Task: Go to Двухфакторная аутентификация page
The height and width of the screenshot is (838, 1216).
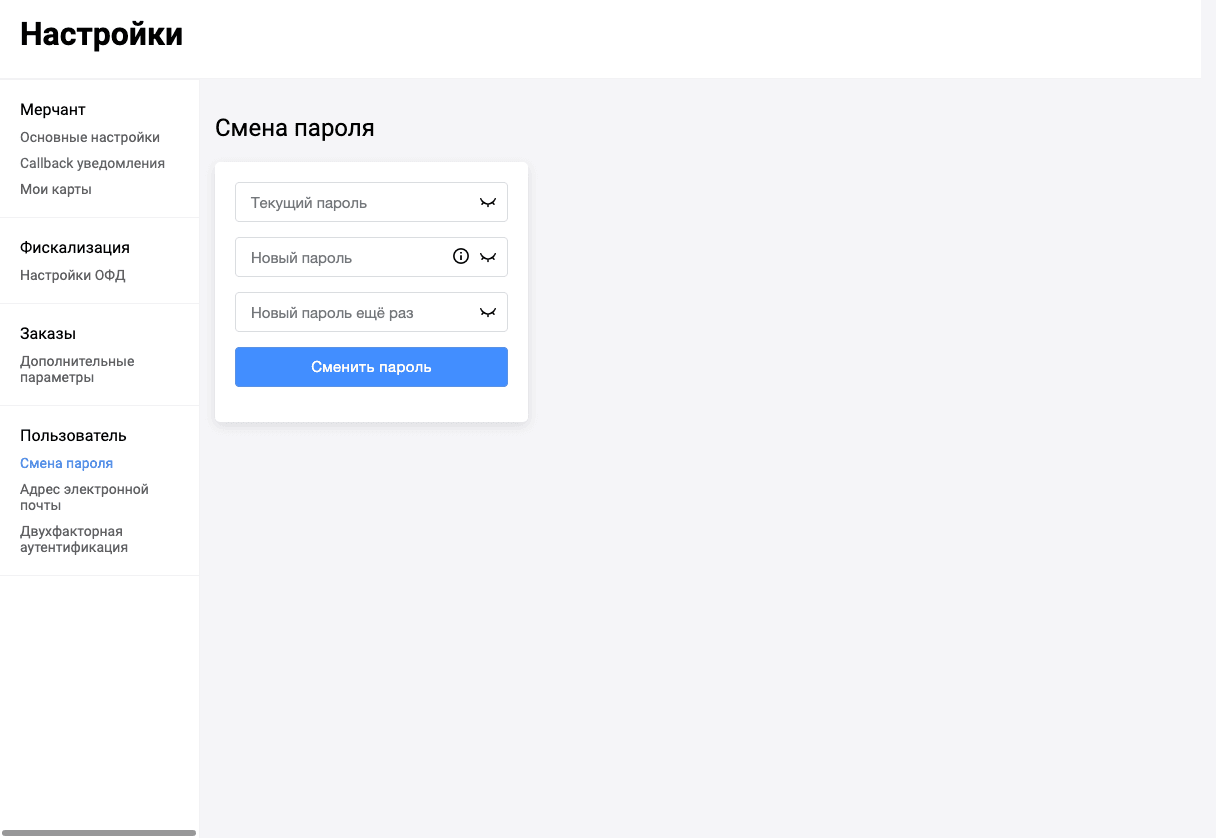Action: click(74, 539)
